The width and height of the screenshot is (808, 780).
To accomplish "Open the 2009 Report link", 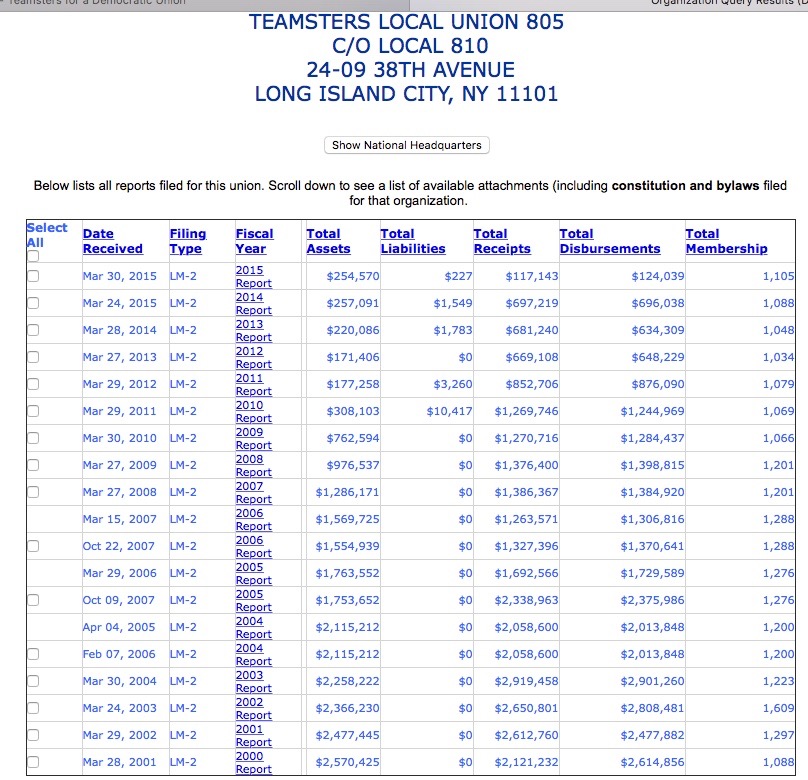I will [x=254, y=438].
